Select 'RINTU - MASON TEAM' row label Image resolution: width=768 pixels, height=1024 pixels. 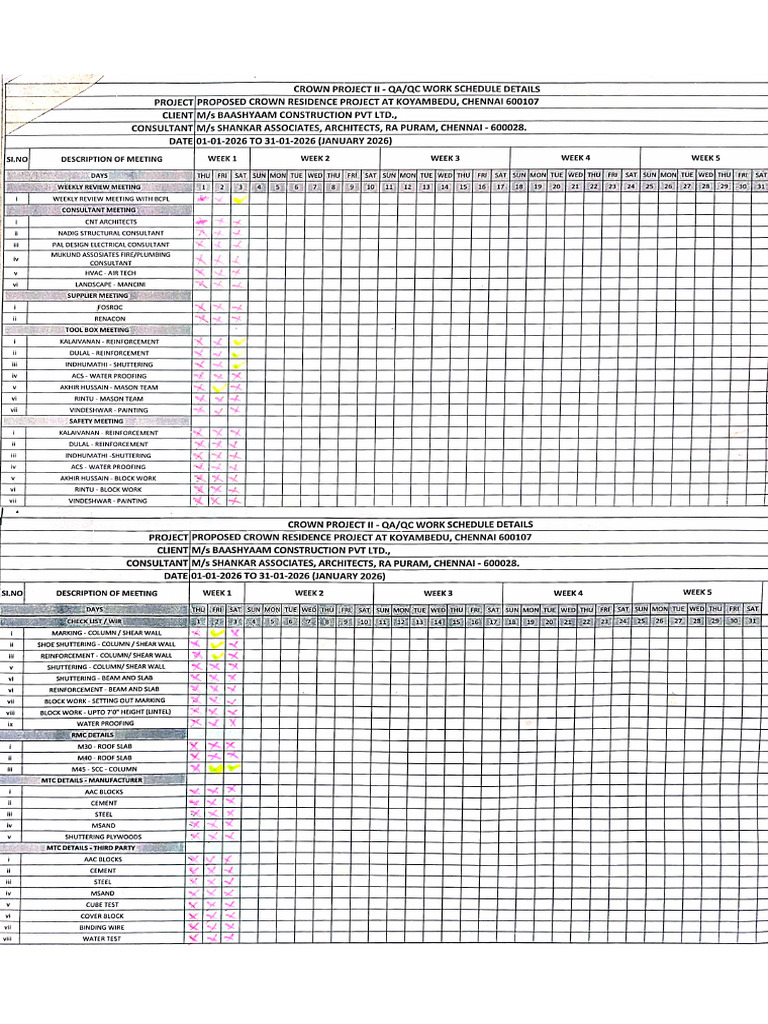click(110, 398)
